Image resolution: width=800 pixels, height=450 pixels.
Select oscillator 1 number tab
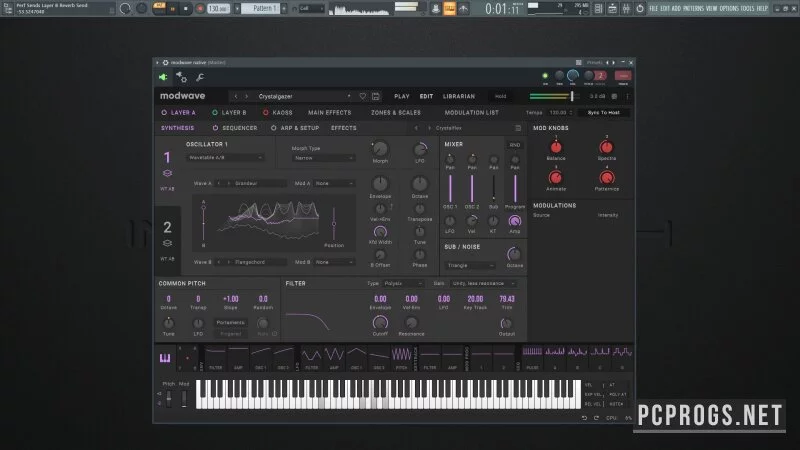(x=167, y=157)
